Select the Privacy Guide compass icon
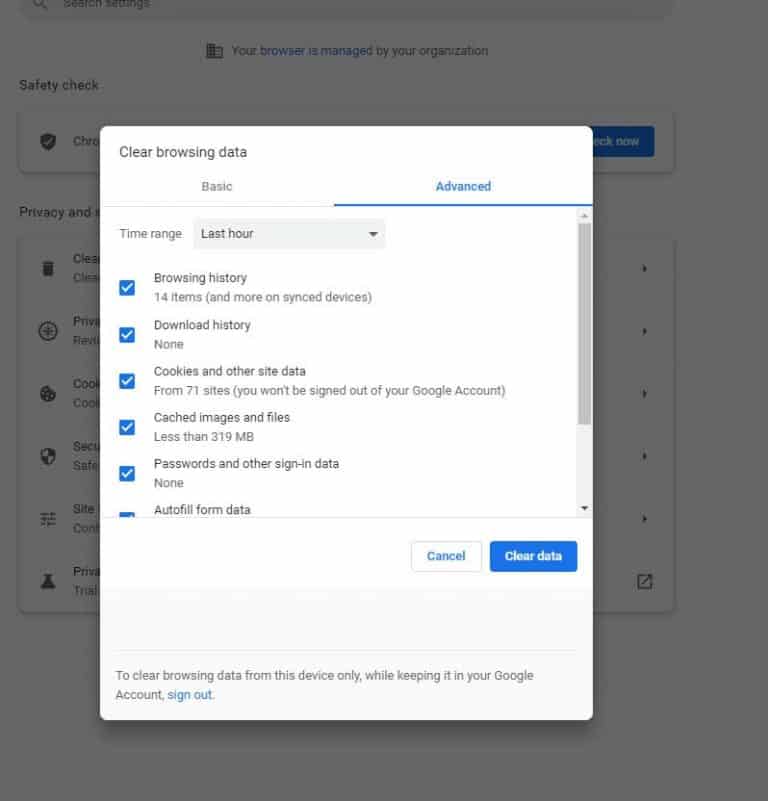The image size is (768, 801). coord(48,330)
